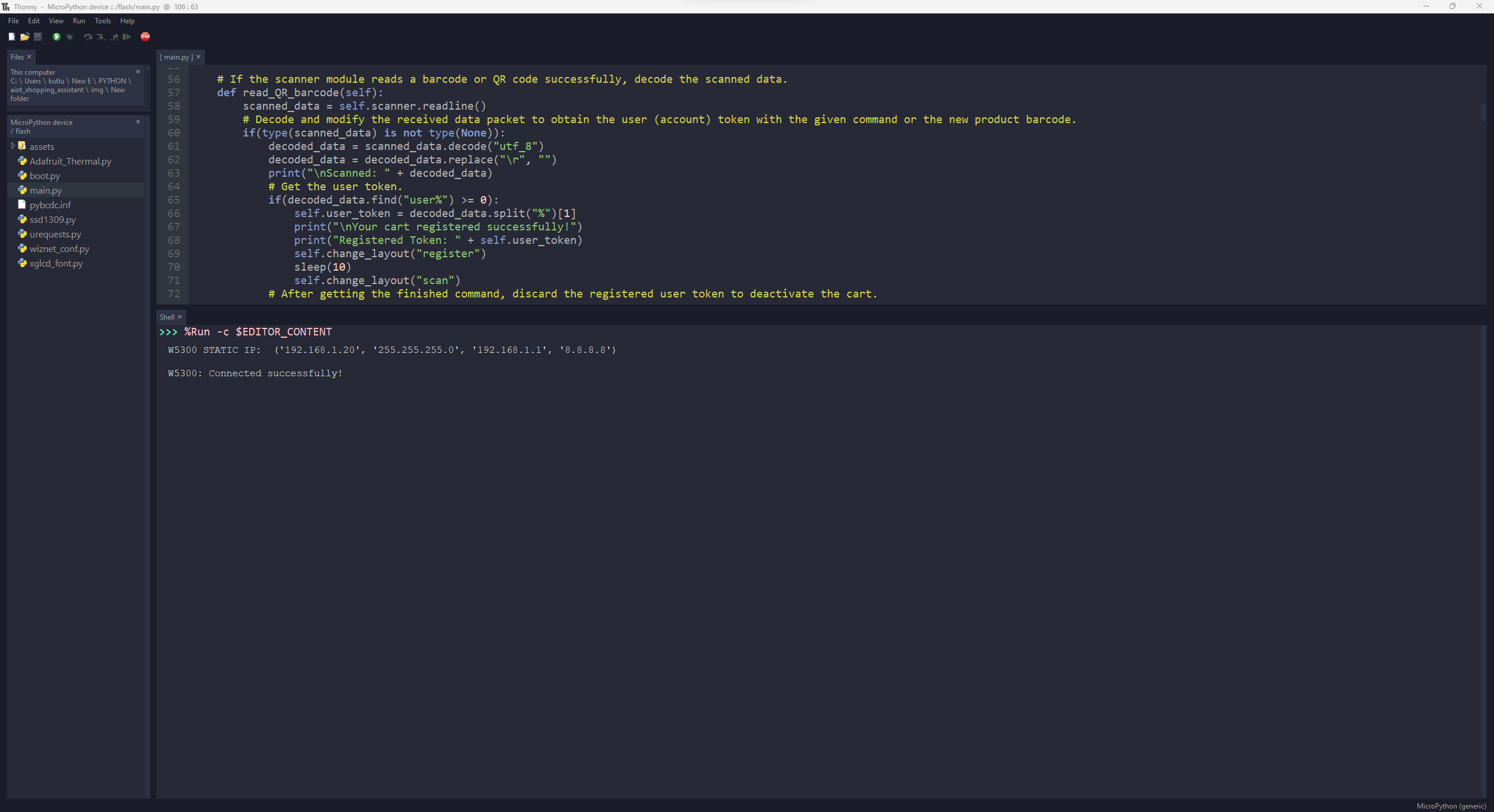Image resolution: width=1494 pixels, height=812 pixels.
Task: Create a new file
Action: [x=12, y=36]
